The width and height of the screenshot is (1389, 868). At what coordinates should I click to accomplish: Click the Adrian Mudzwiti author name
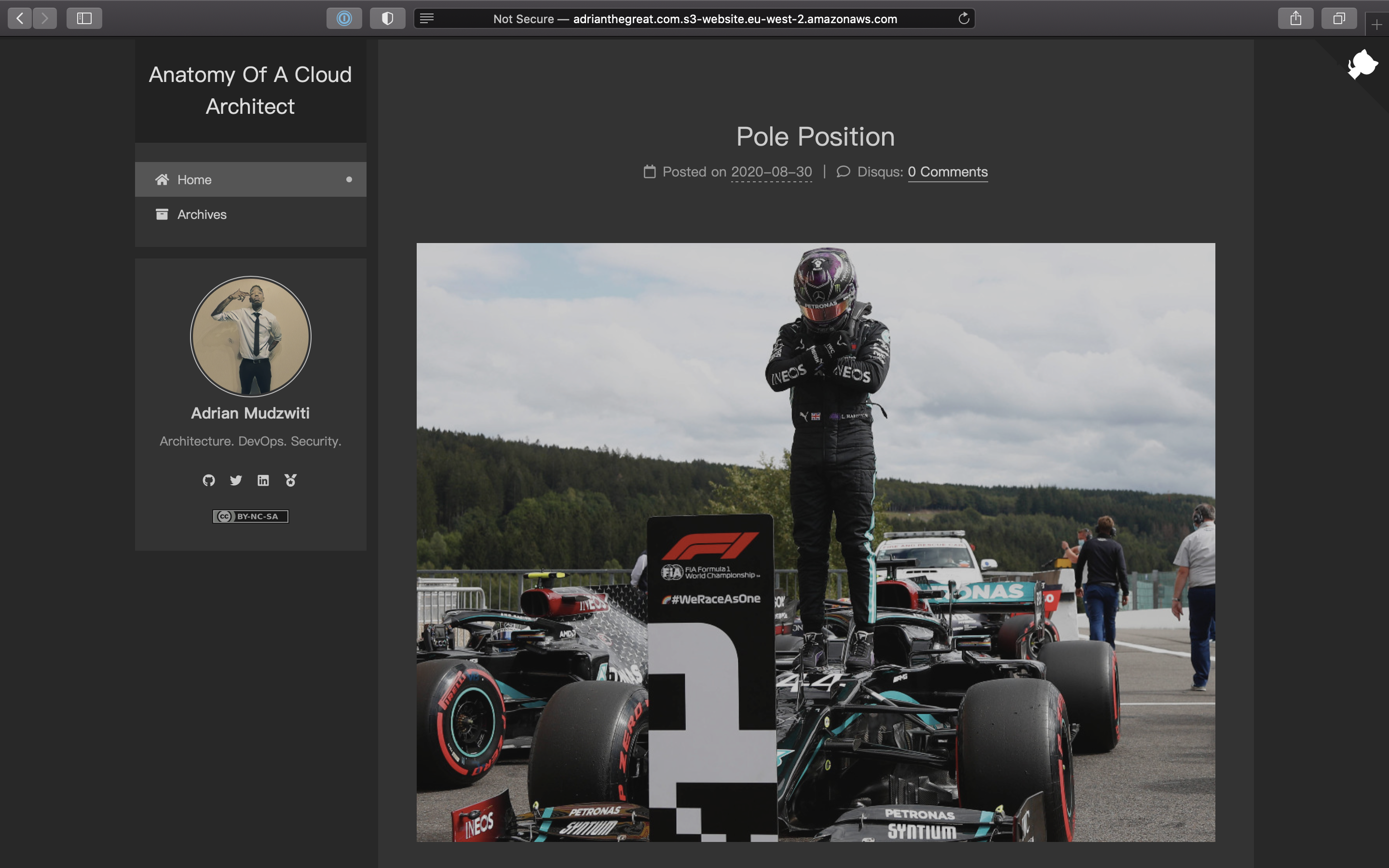[x=250, y=413]
